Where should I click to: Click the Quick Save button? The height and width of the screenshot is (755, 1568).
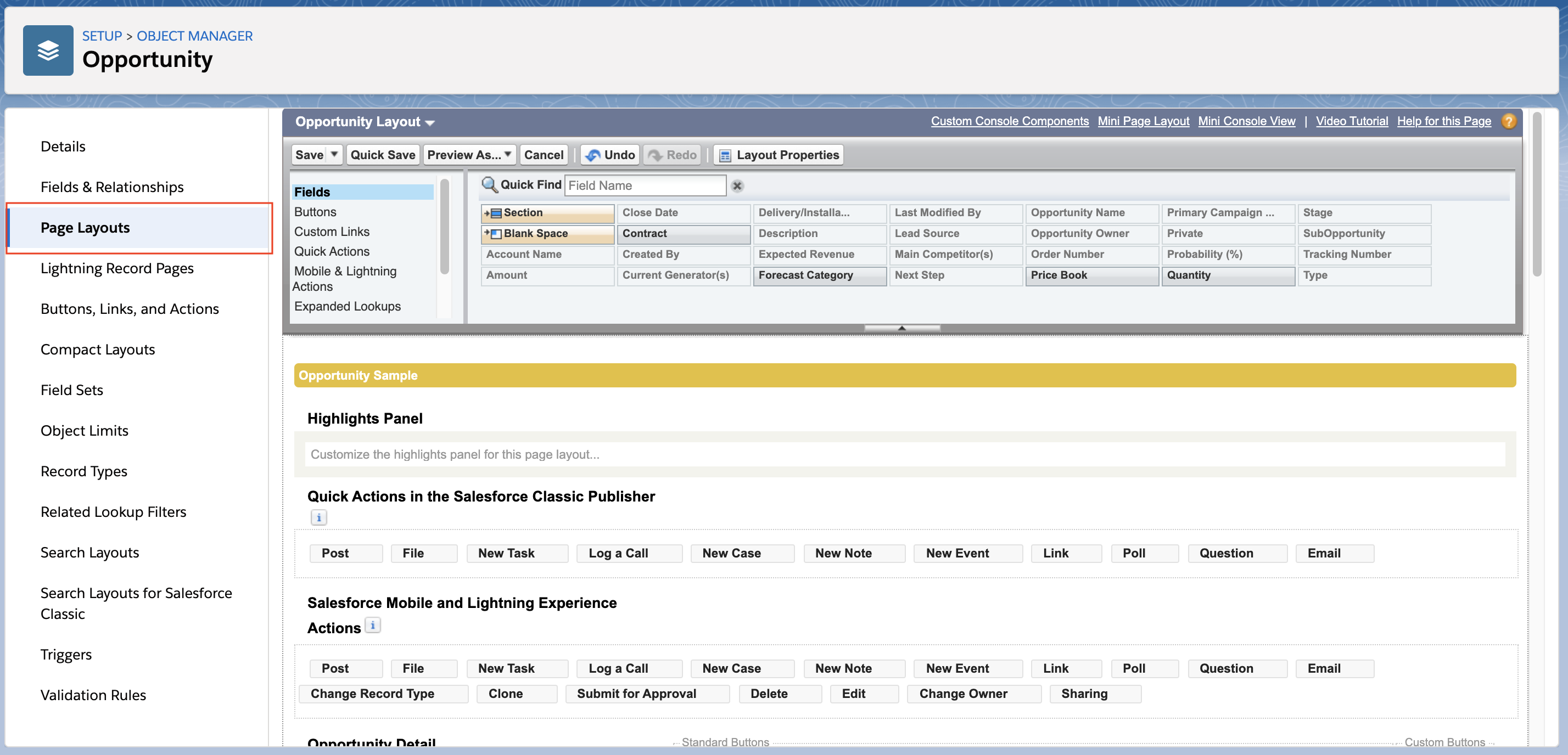pos(382,155)
